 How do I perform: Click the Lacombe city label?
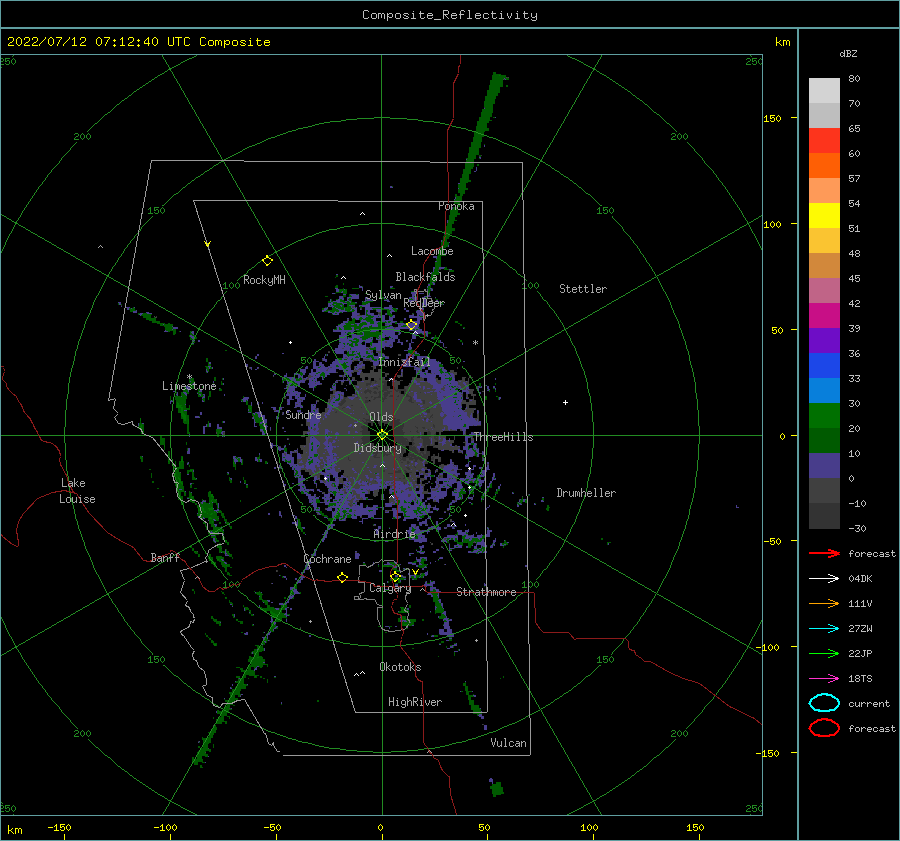(432, 251)
